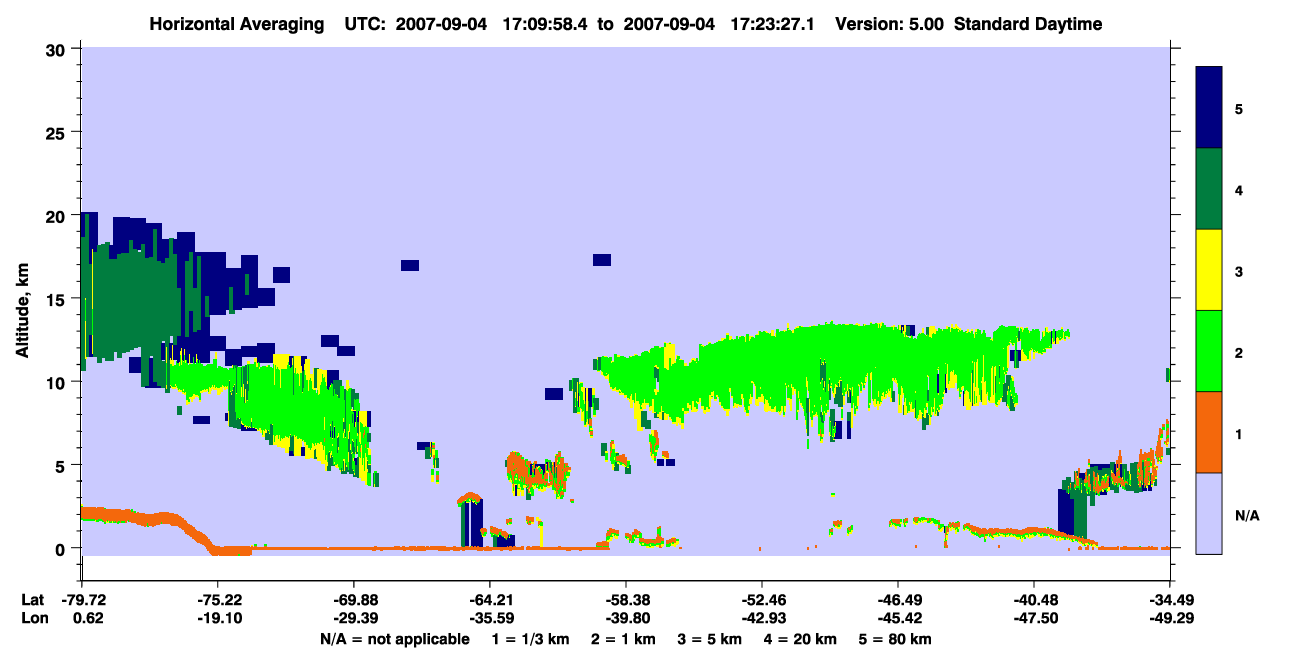1300x667 pixels.
Task: Click the y-axis tick label 30
Action: click(x=58, y=49)
